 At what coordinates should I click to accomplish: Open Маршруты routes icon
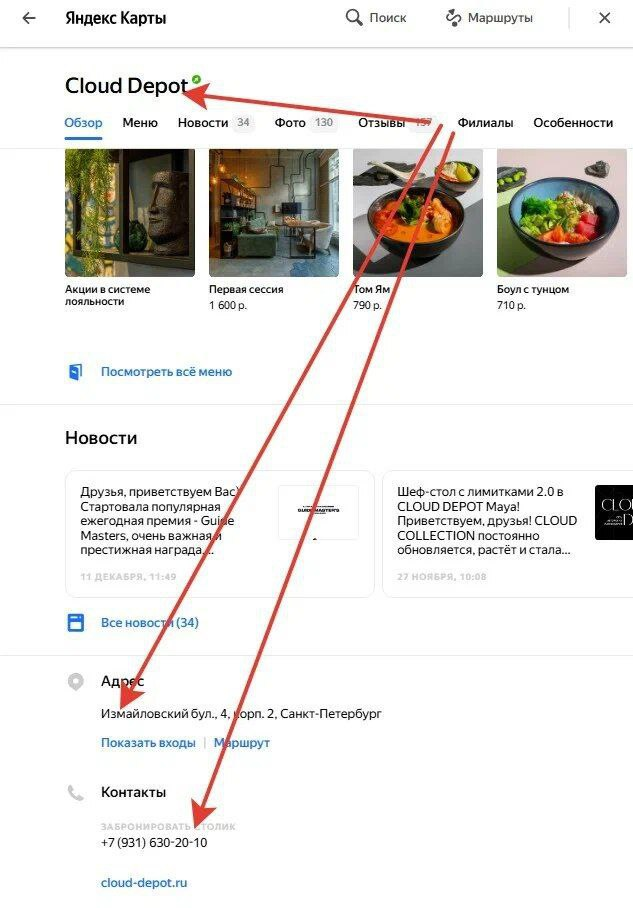pyautogui.click(x=453, y=18)
